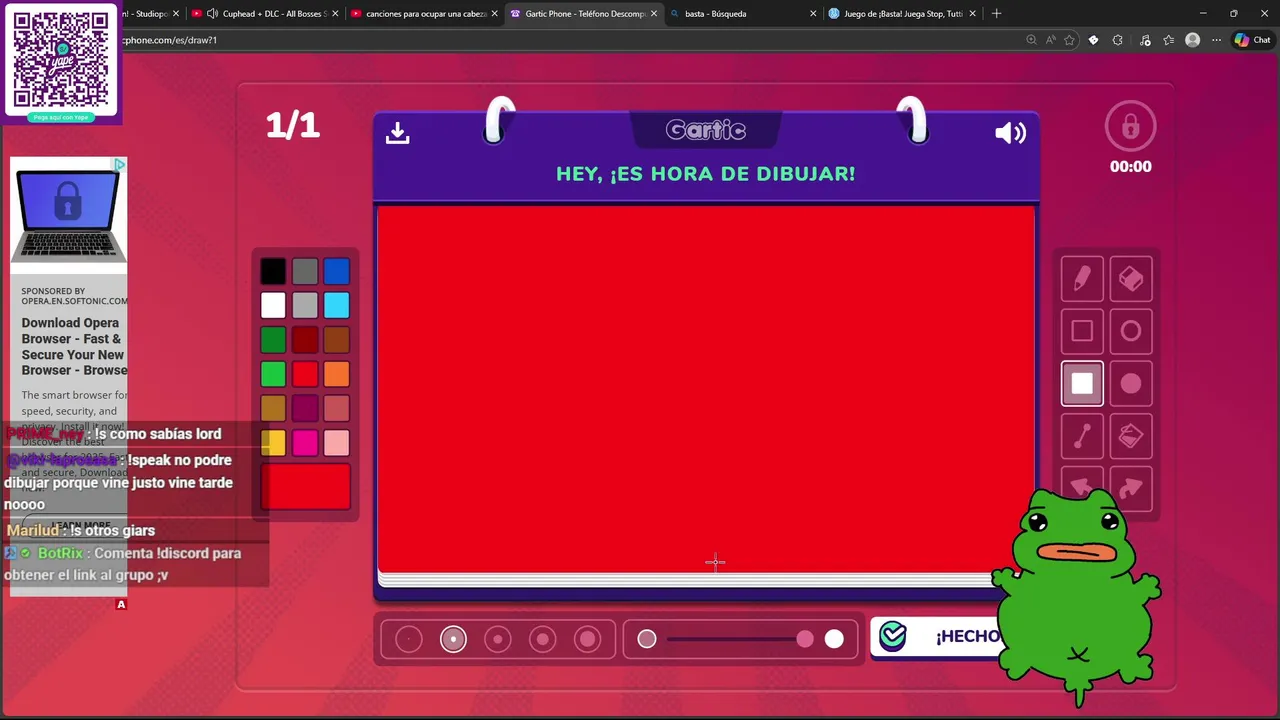Pick the light gray color swatch
The height and width of the screenshot is (720, 1280).
pyautogui.click(x=305, y=305)
